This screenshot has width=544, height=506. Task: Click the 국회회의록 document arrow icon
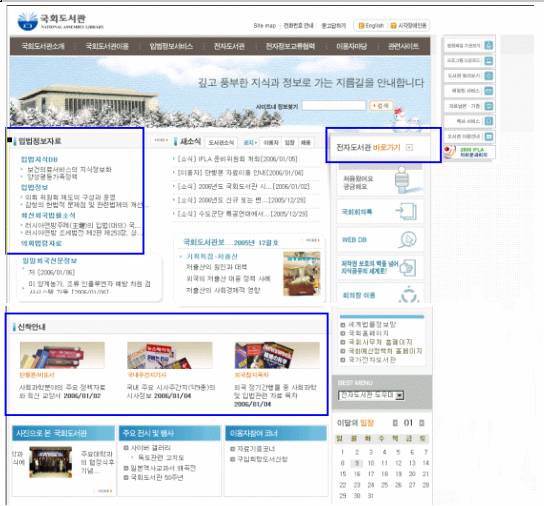pos(407,211)
